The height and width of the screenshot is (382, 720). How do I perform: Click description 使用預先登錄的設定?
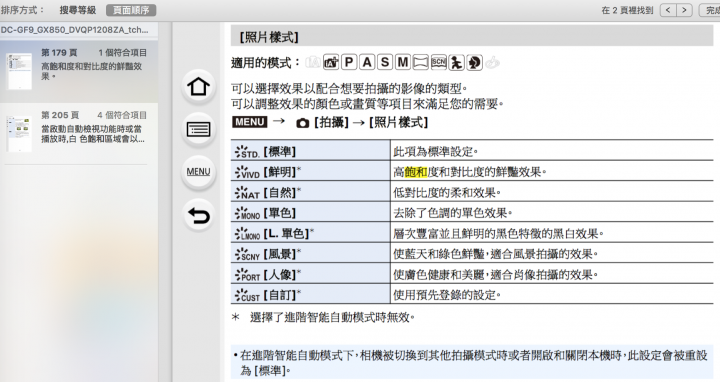[x=447, y=295]
